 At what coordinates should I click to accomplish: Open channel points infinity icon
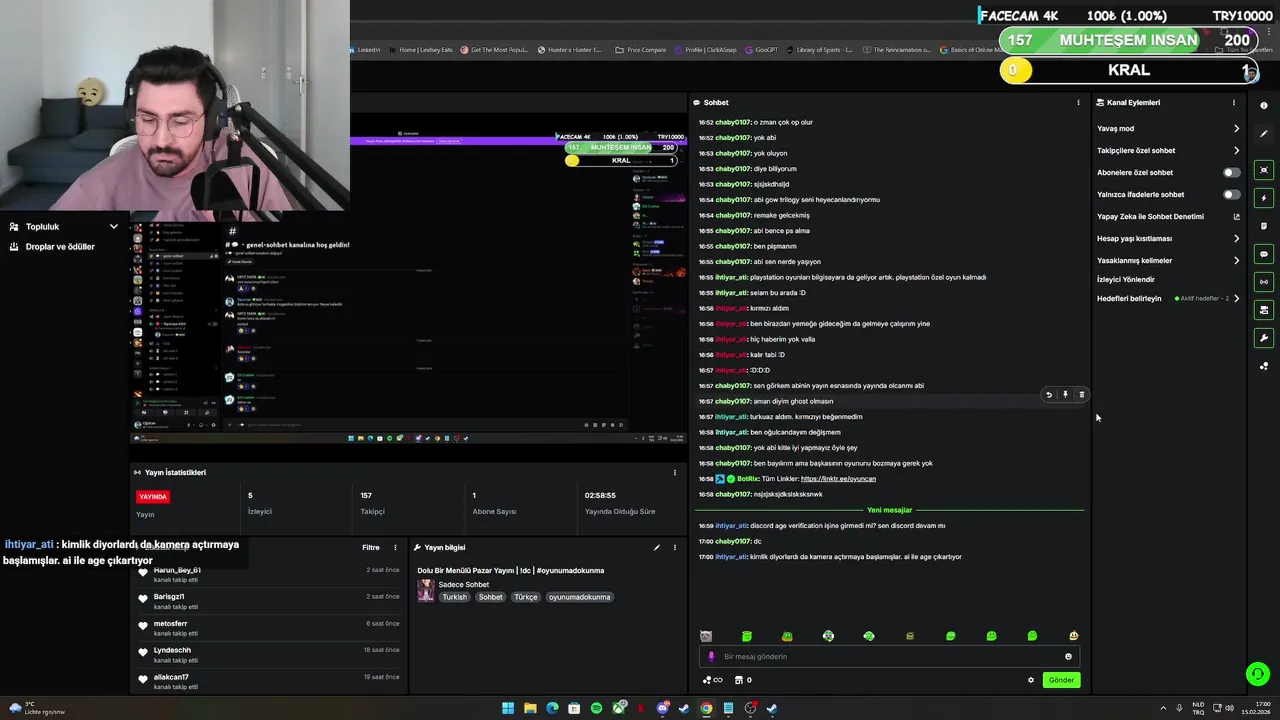click(x=712, y=680)
